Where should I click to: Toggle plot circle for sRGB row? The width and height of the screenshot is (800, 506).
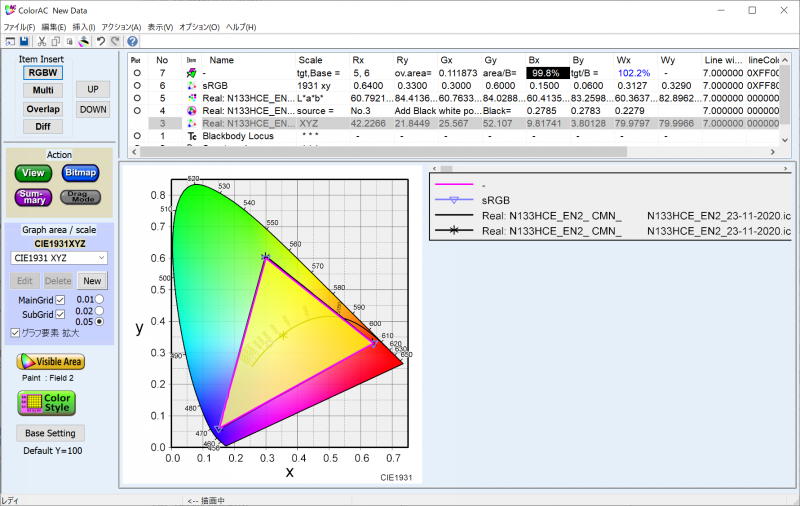(137, 86)
